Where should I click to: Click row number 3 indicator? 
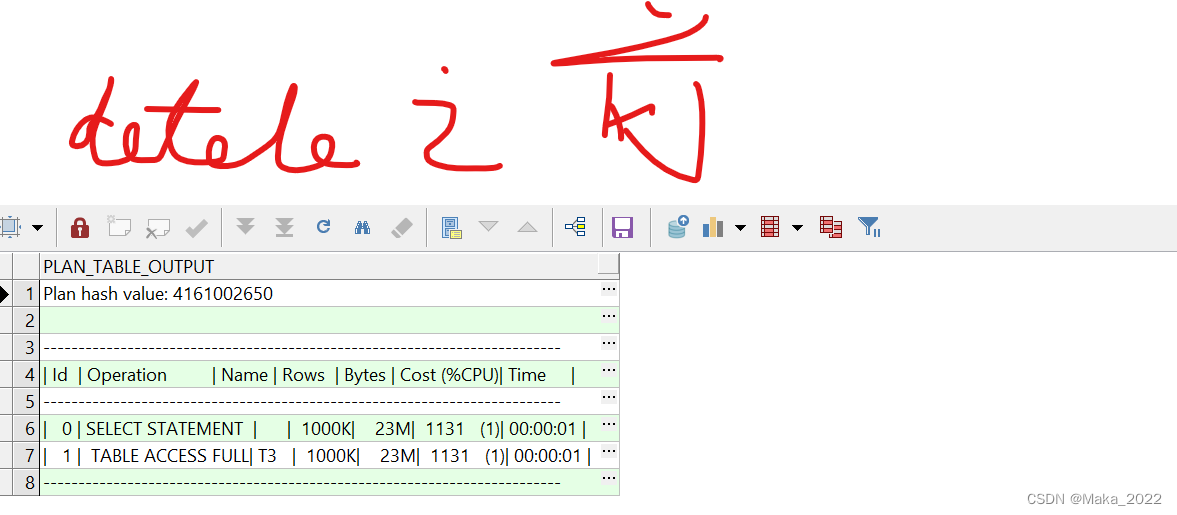coord(26,348)
